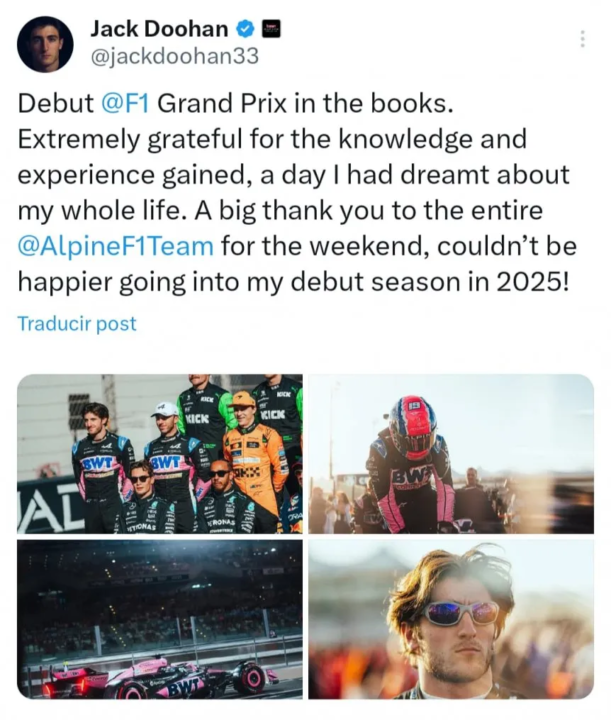Open Jack Doohan's profile avatar

(x=45, y=44)
